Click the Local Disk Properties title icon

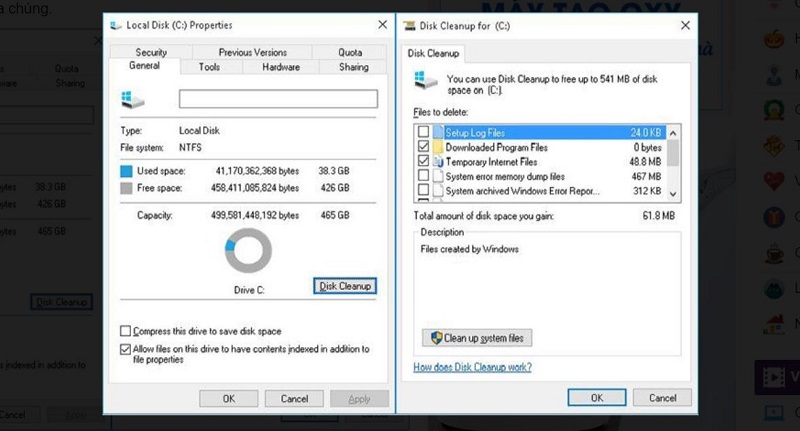tap(116, 25)
